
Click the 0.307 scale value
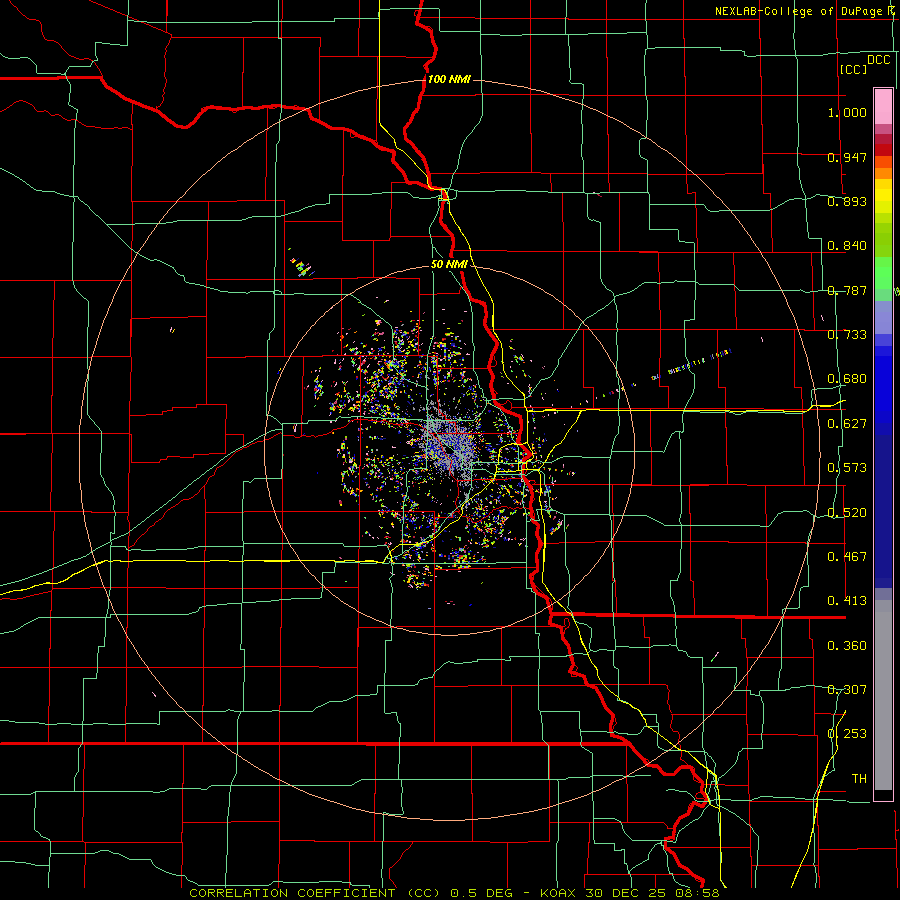click(847, 690)
